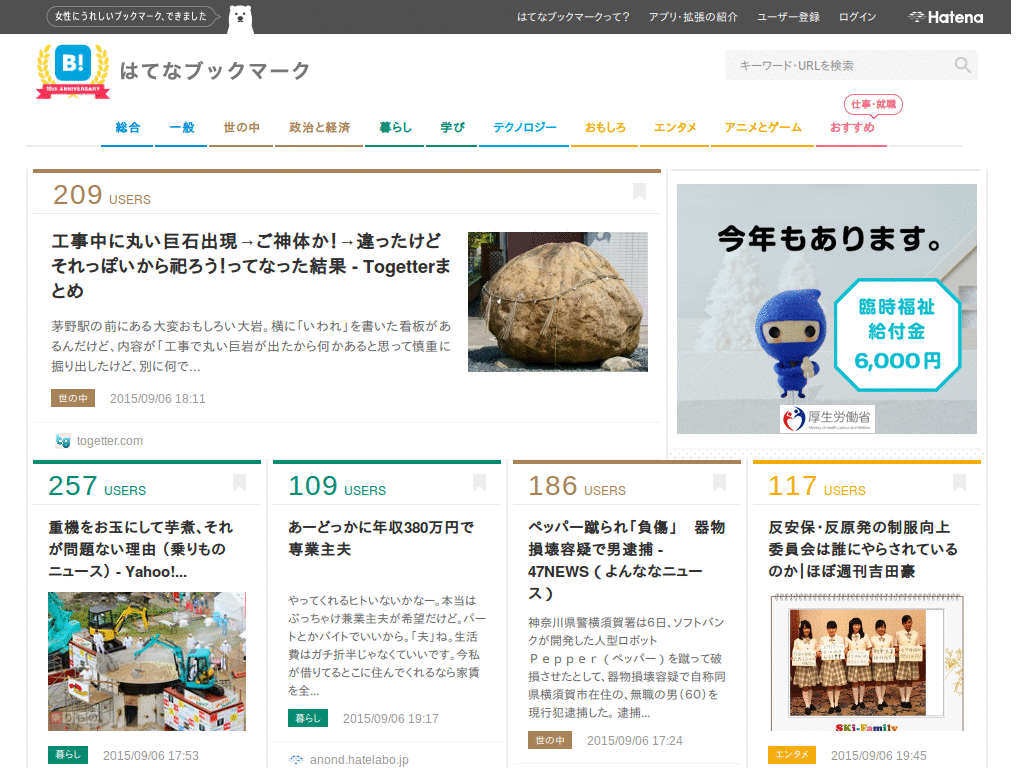Click the Hatena logo in top bar
1024x768 pixels.
point(946,17)
